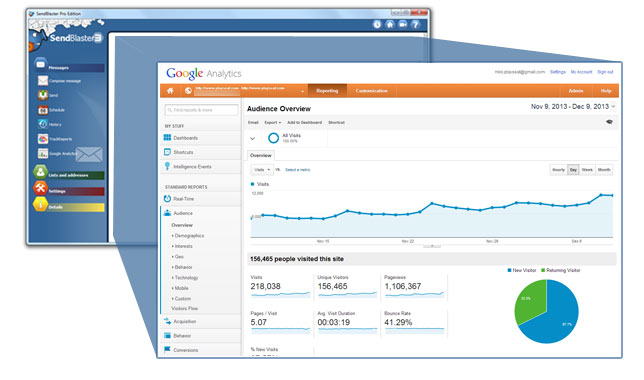The image size is (644, 380).
Task: Click Add to Dashboard button
Action: pos(304,122)
